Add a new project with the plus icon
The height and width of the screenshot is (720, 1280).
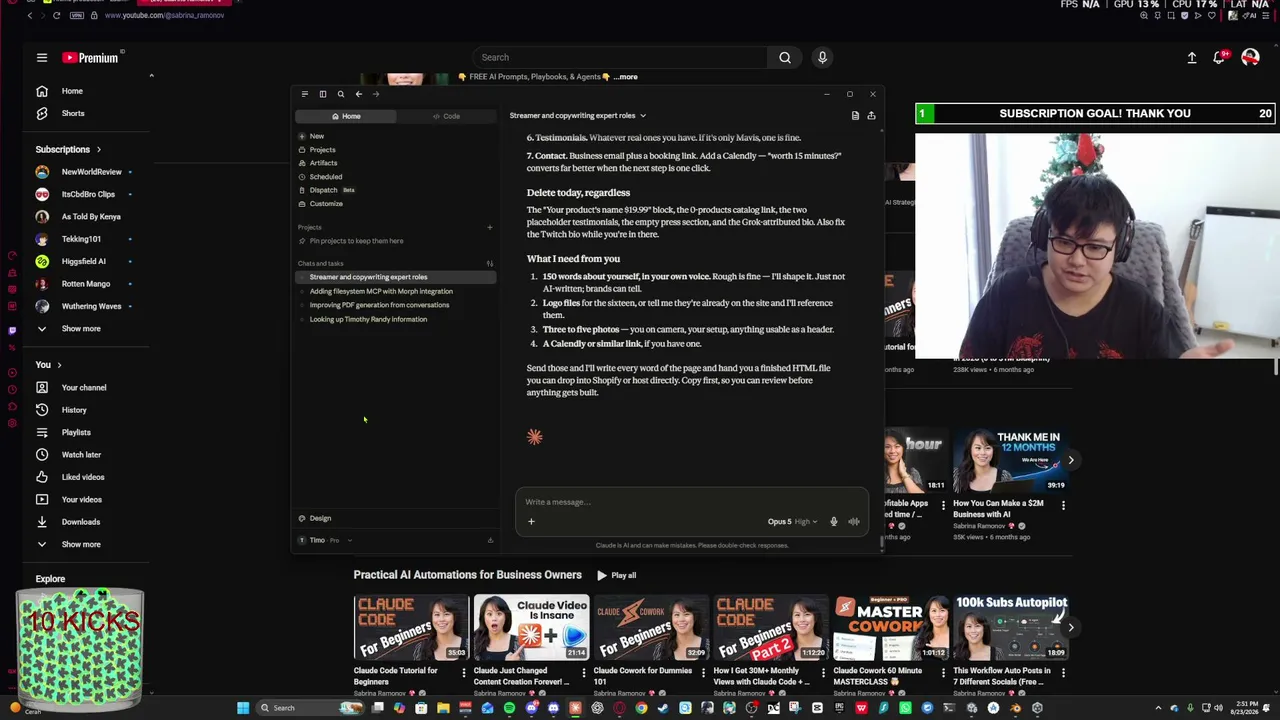[x=489, y=227]
